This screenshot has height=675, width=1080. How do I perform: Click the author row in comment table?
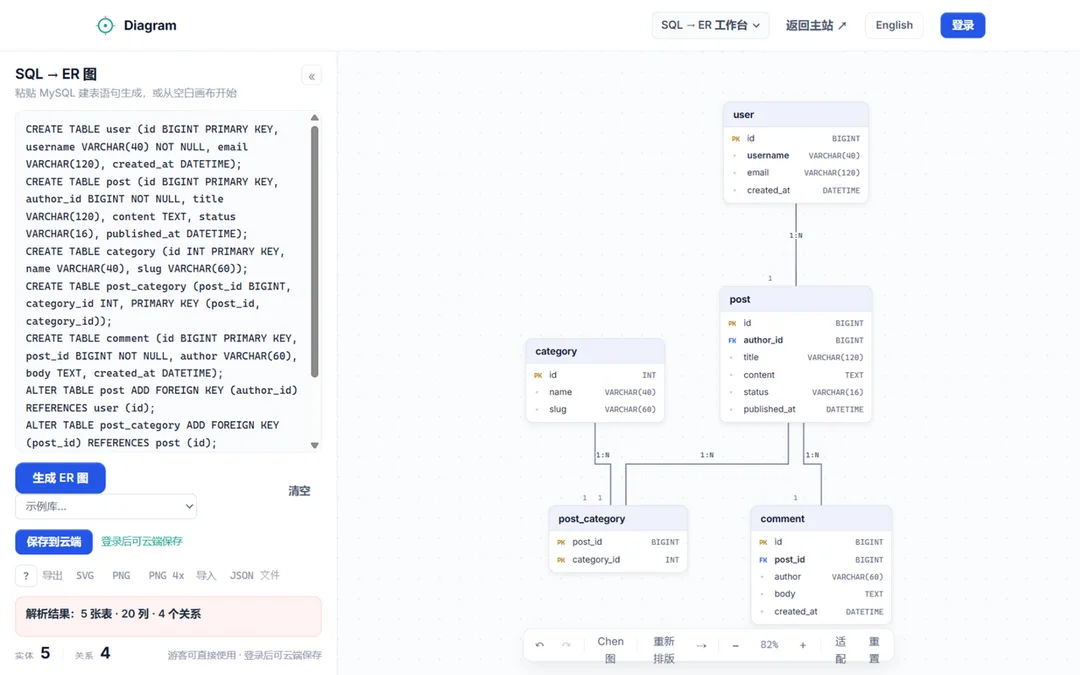point(821,577)
